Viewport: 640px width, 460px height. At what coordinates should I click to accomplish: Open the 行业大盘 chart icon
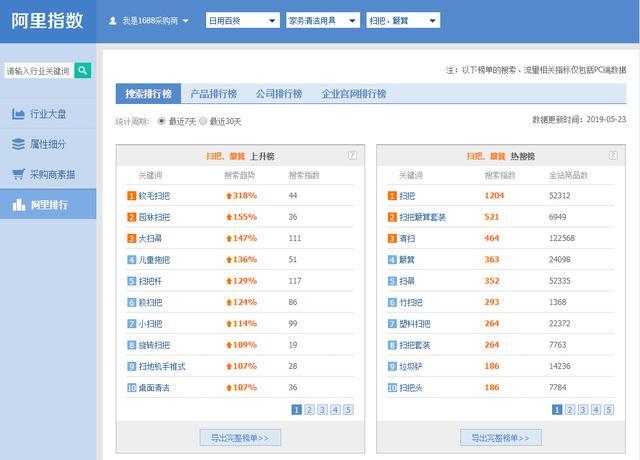pos(18,114)
